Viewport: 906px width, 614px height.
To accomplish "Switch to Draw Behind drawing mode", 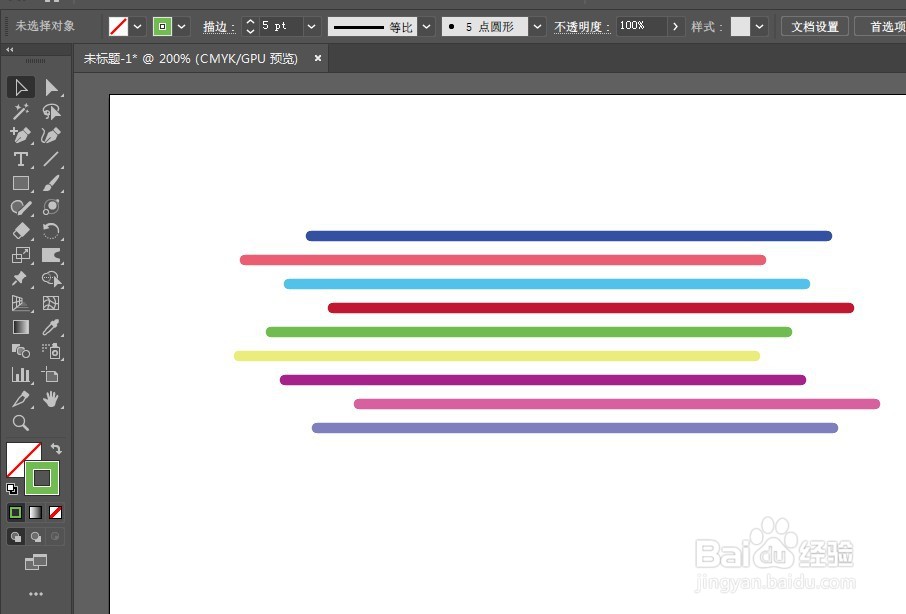I will point(35,537).
